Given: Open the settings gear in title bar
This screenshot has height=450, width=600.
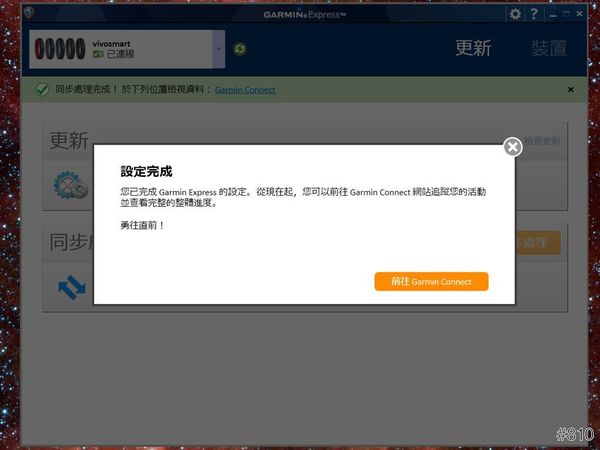Looking at the screenshot, I should point(515,14).
